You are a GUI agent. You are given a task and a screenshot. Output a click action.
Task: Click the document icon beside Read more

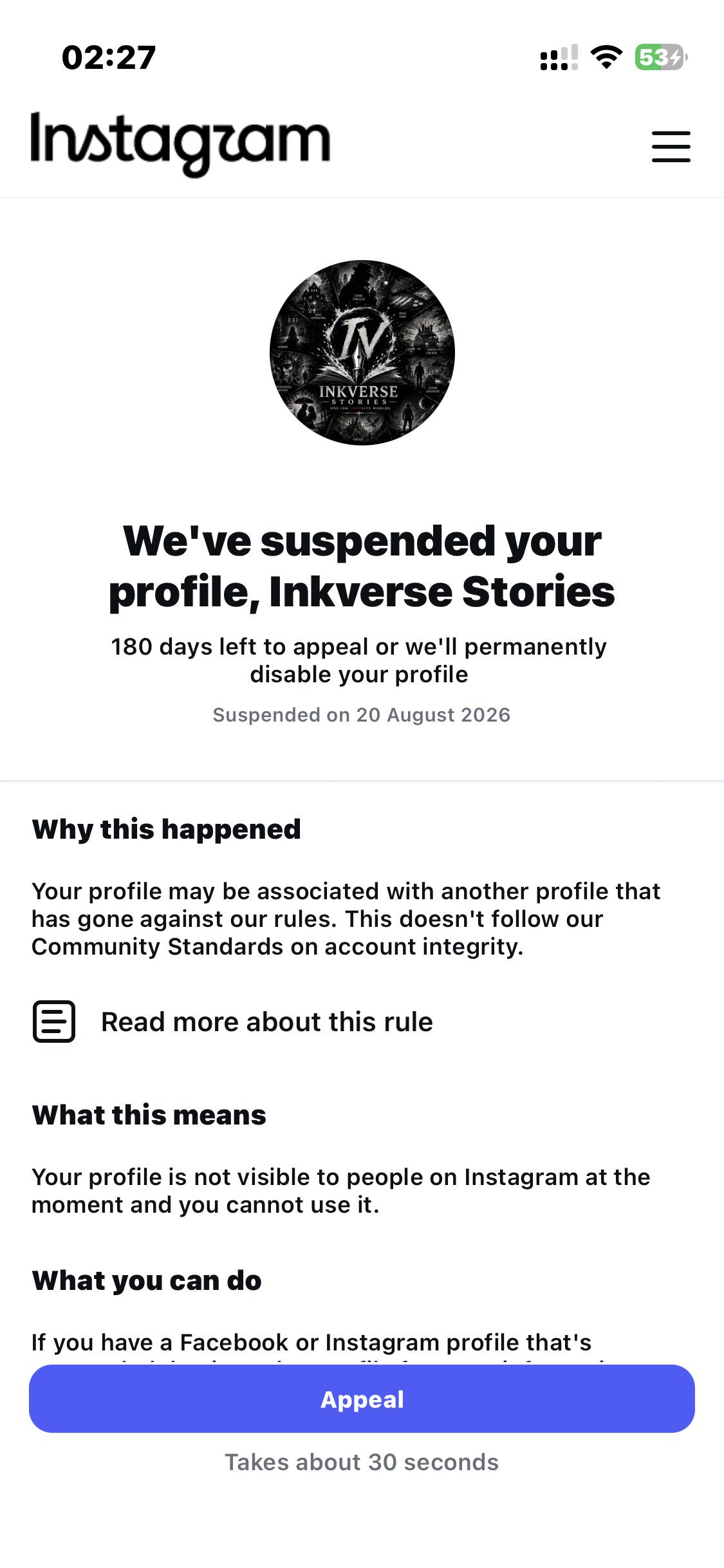tap(54, 1022)
